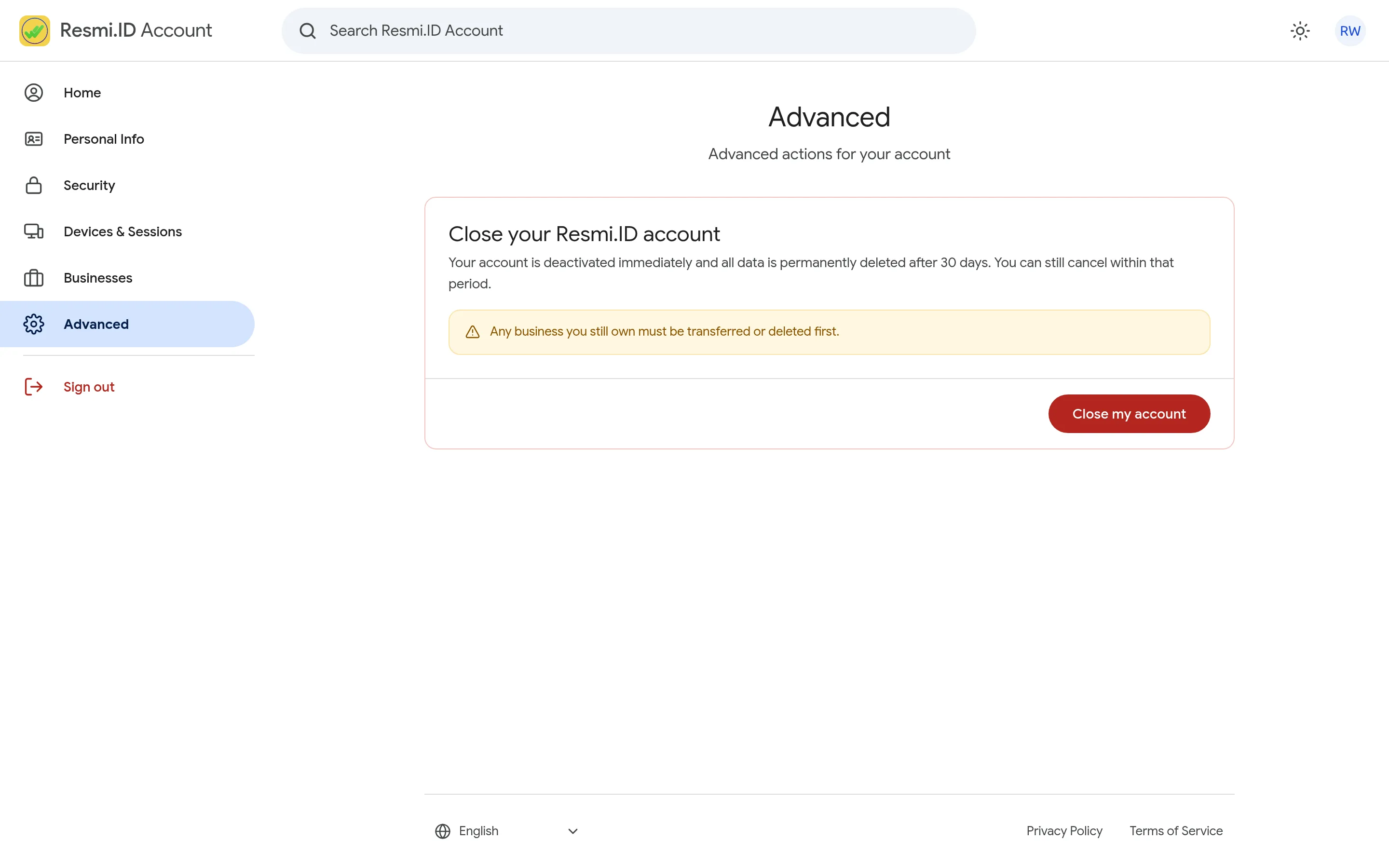Click the warning triangle icon
The height and width of the screenshot is (868, 1389).
click(x=472, y=332)
